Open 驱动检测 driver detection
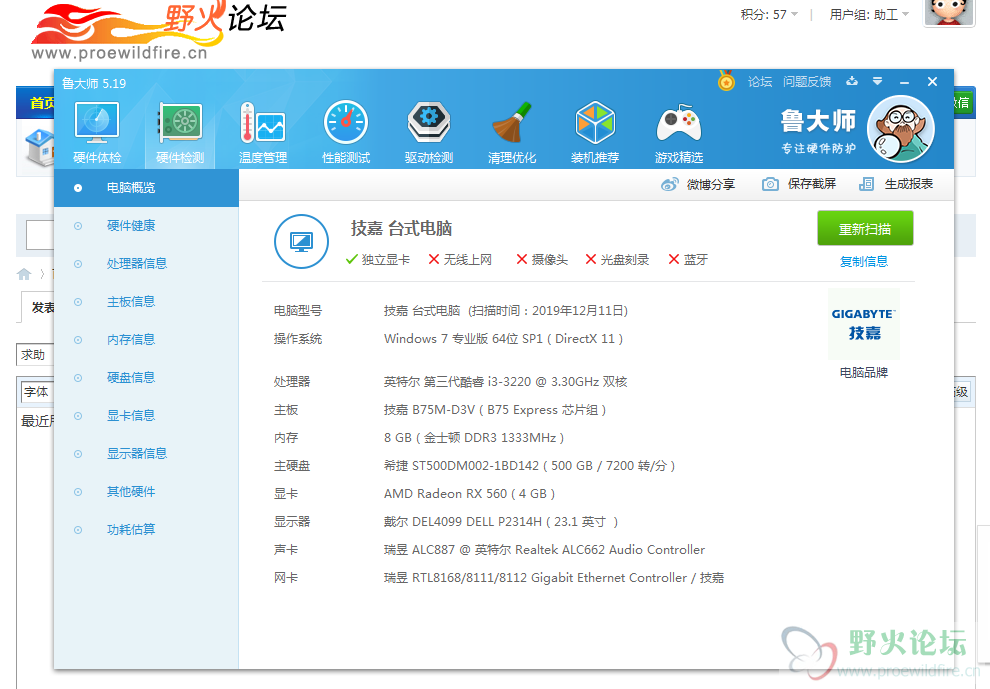 click(x=429, y=133)
